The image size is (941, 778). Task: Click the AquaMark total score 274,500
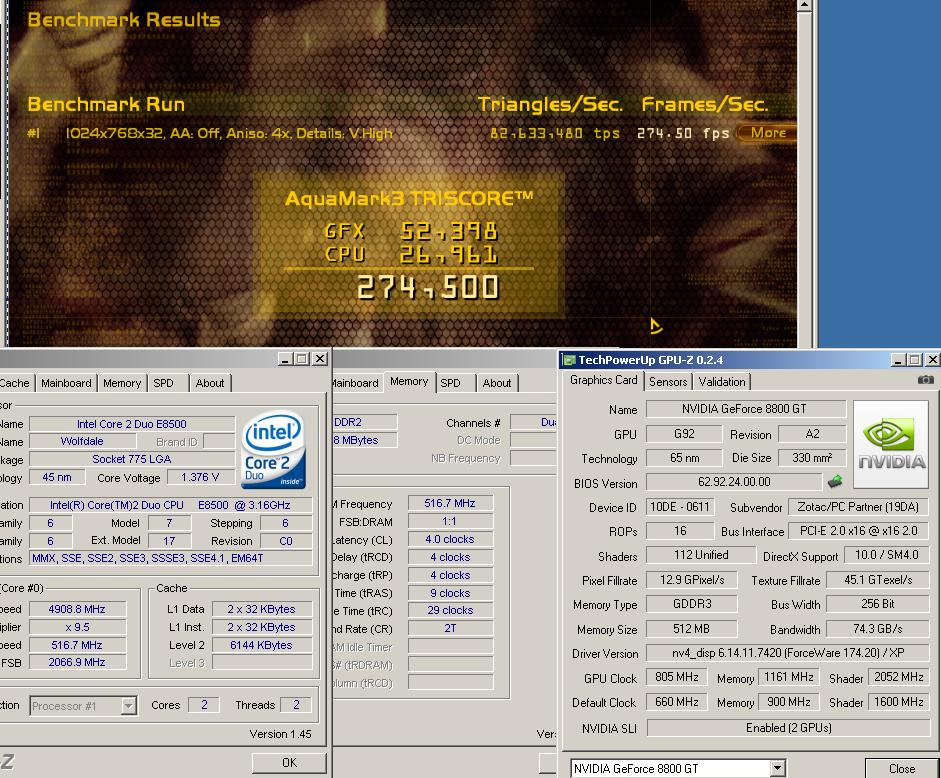point(427,287)
